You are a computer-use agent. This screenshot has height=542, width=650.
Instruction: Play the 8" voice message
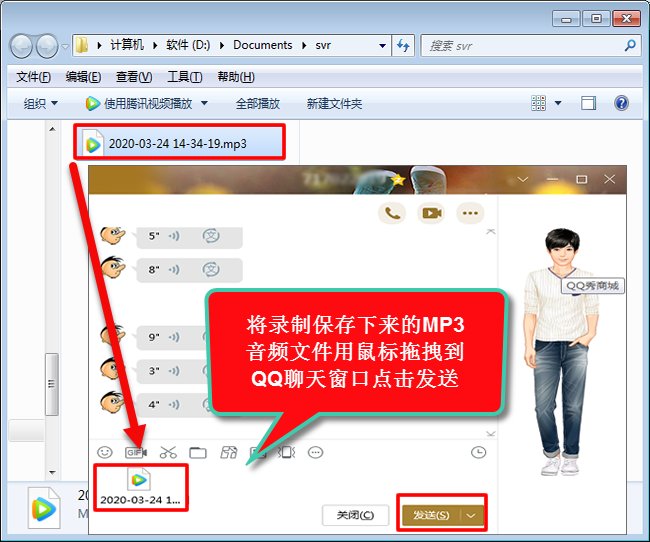click(x=174, y=270)
